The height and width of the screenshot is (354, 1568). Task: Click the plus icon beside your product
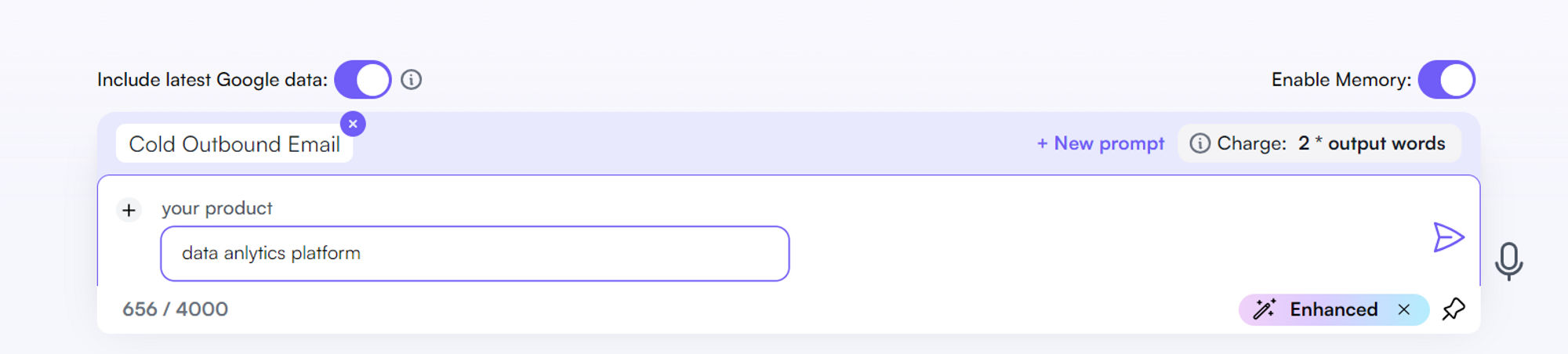click(x=129, y=210)
